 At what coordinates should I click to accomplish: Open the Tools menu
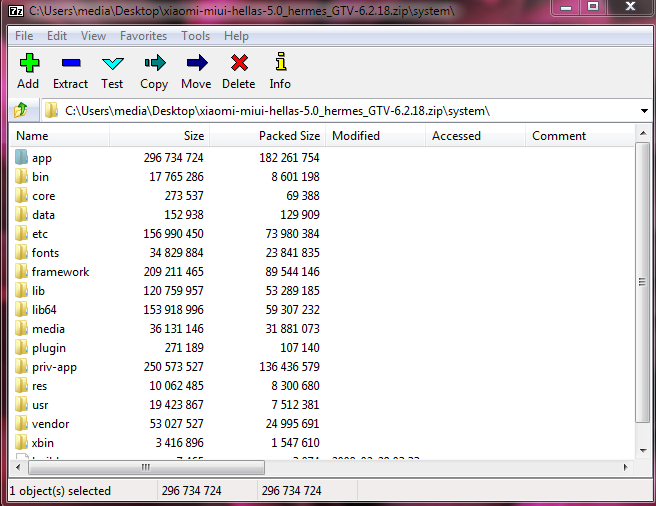point(195,36)
